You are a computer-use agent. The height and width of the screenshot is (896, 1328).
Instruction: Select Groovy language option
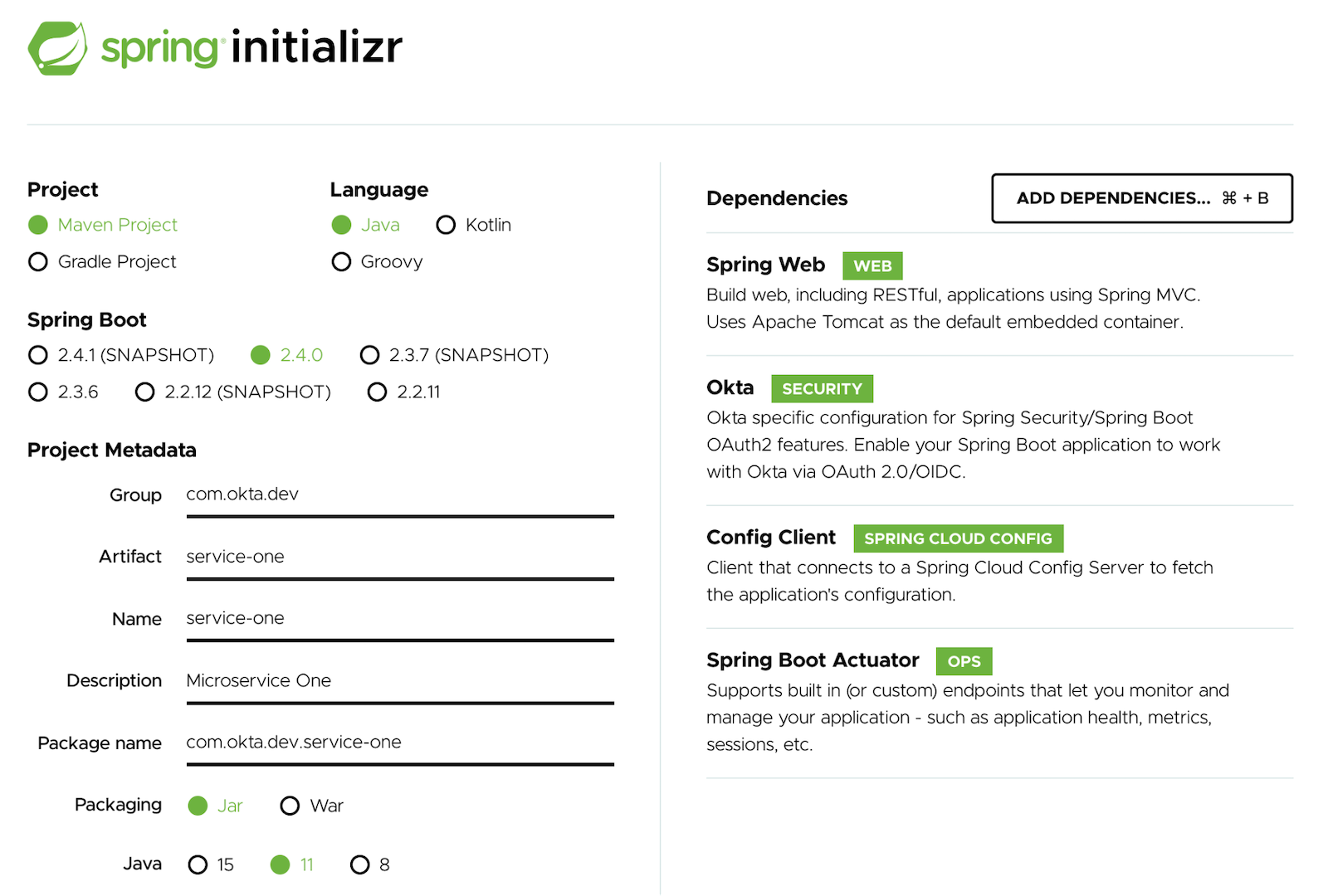[x=341, y=262]
